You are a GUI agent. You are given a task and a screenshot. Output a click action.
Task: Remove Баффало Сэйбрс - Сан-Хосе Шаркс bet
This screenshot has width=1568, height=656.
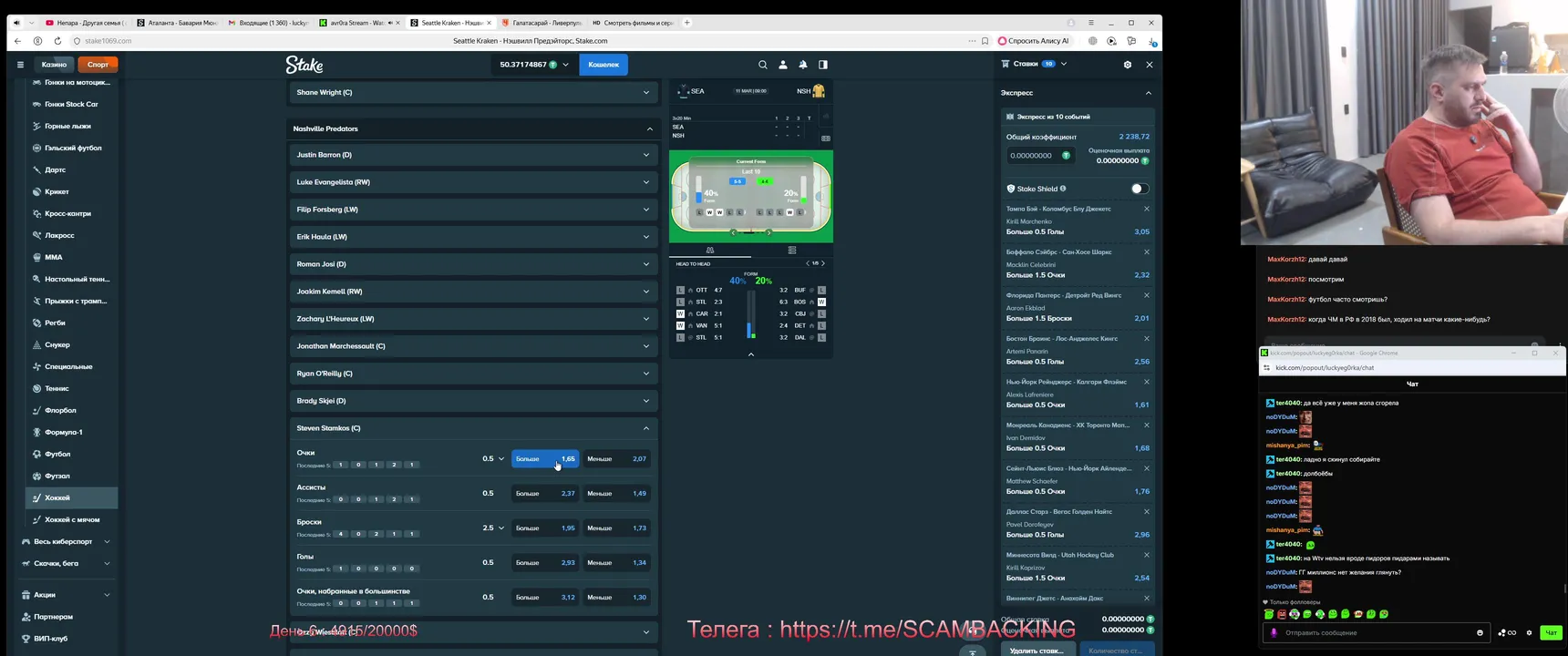point(1147,252)
